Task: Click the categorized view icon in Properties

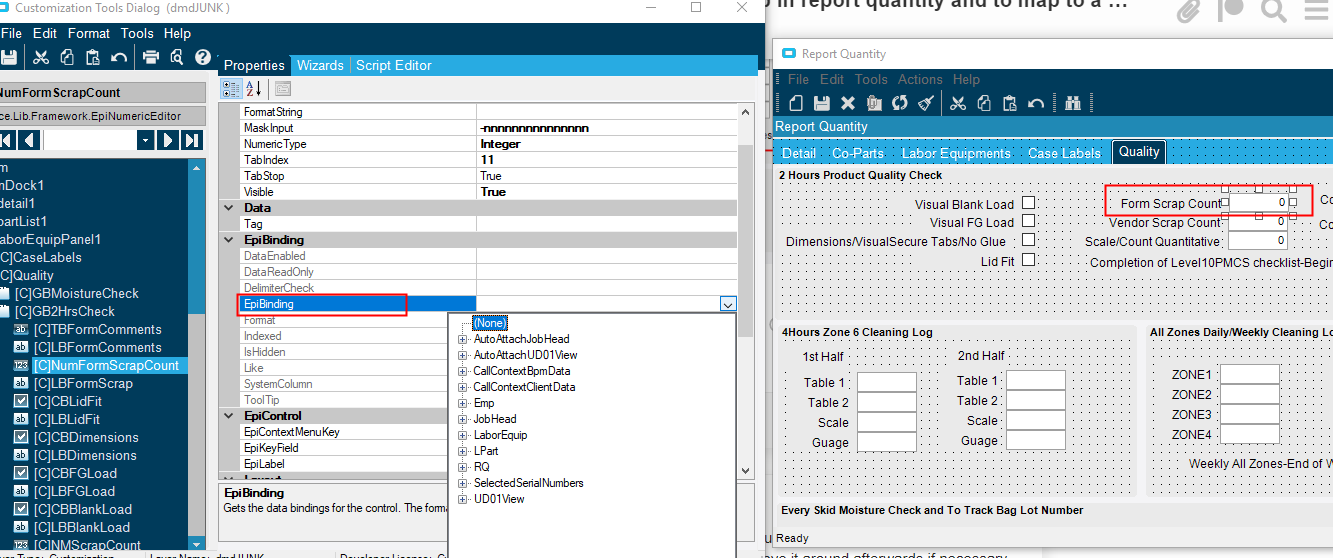Action: tap(231, 89)
